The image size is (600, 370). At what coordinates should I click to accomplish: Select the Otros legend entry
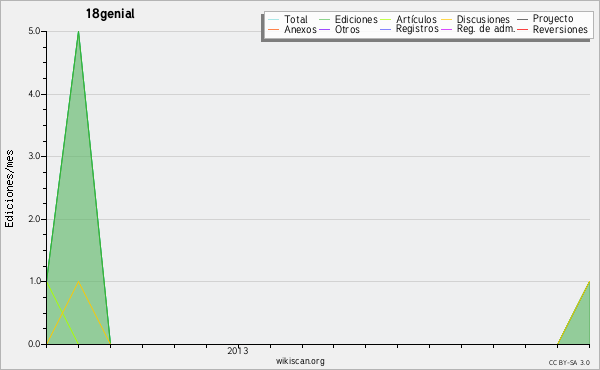tap(347, 29)
